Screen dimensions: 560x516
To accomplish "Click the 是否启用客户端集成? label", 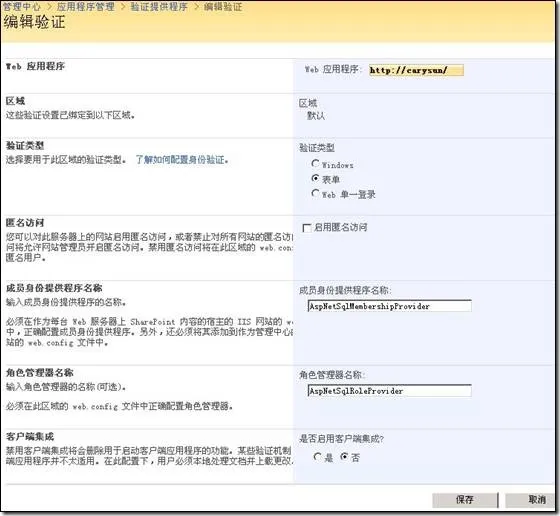I will coord(341,439).
